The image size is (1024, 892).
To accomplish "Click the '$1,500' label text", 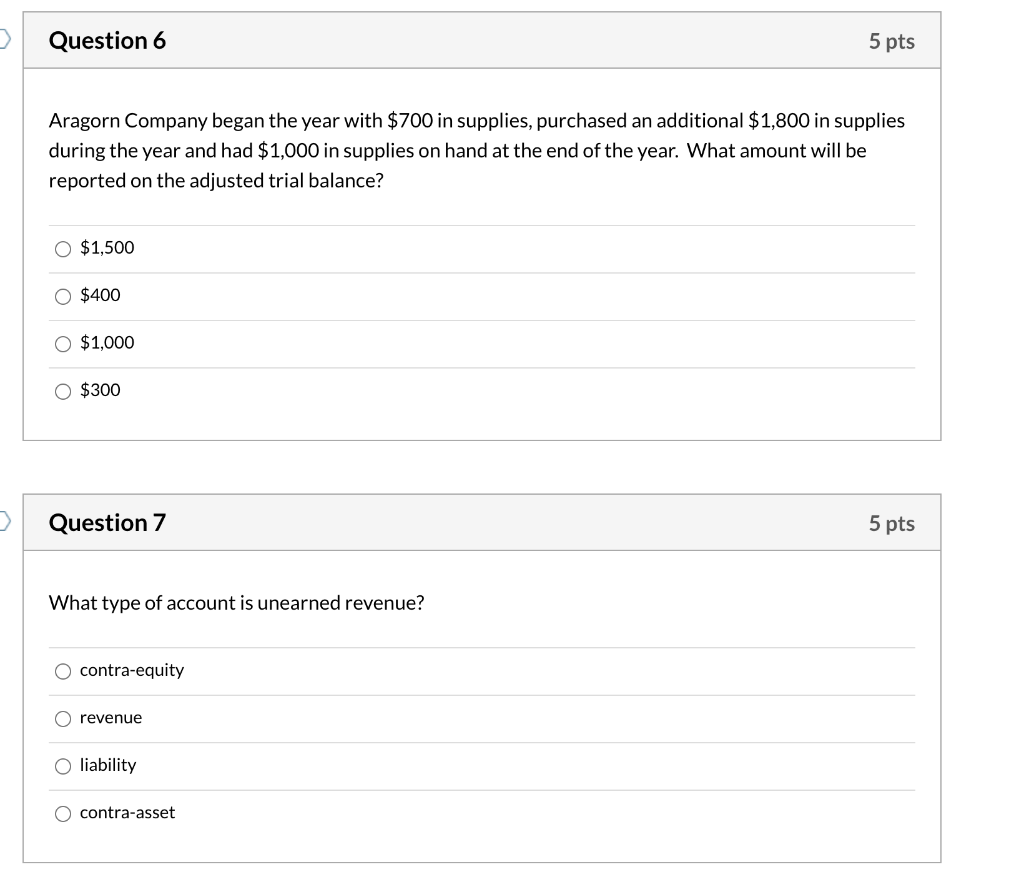I will [107, 247].
